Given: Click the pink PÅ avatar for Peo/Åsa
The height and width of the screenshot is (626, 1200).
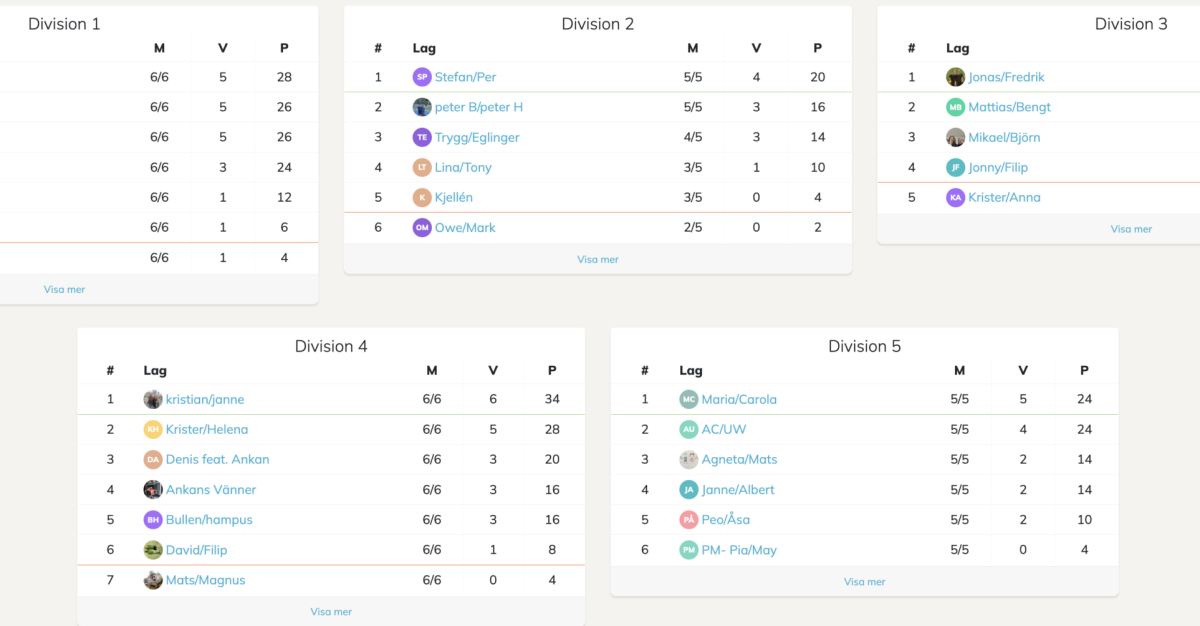Looking at the screenshot, I should [689, 519].
